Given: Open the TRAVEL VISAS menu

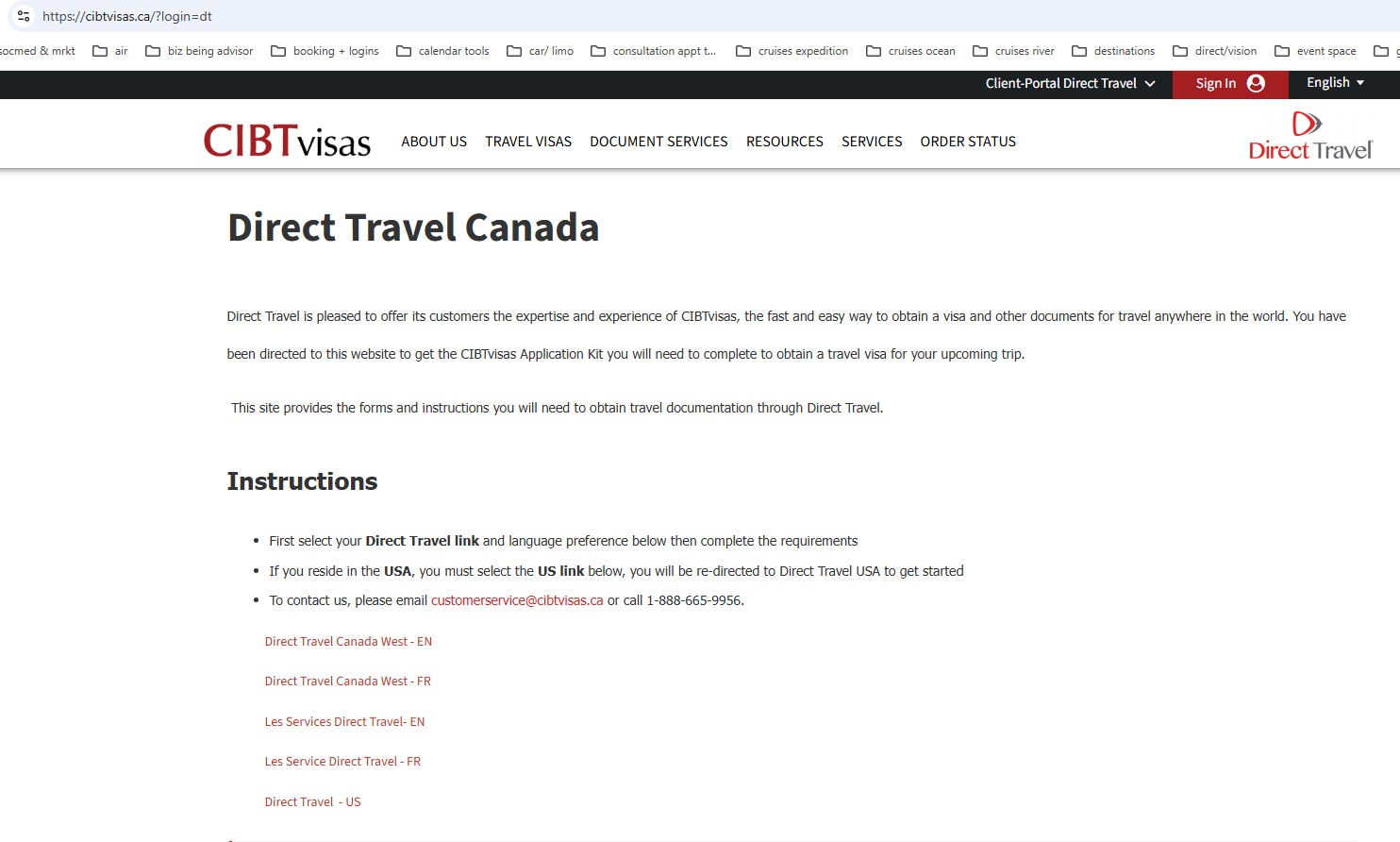Looking at the screenshot, I should (528, 142).
